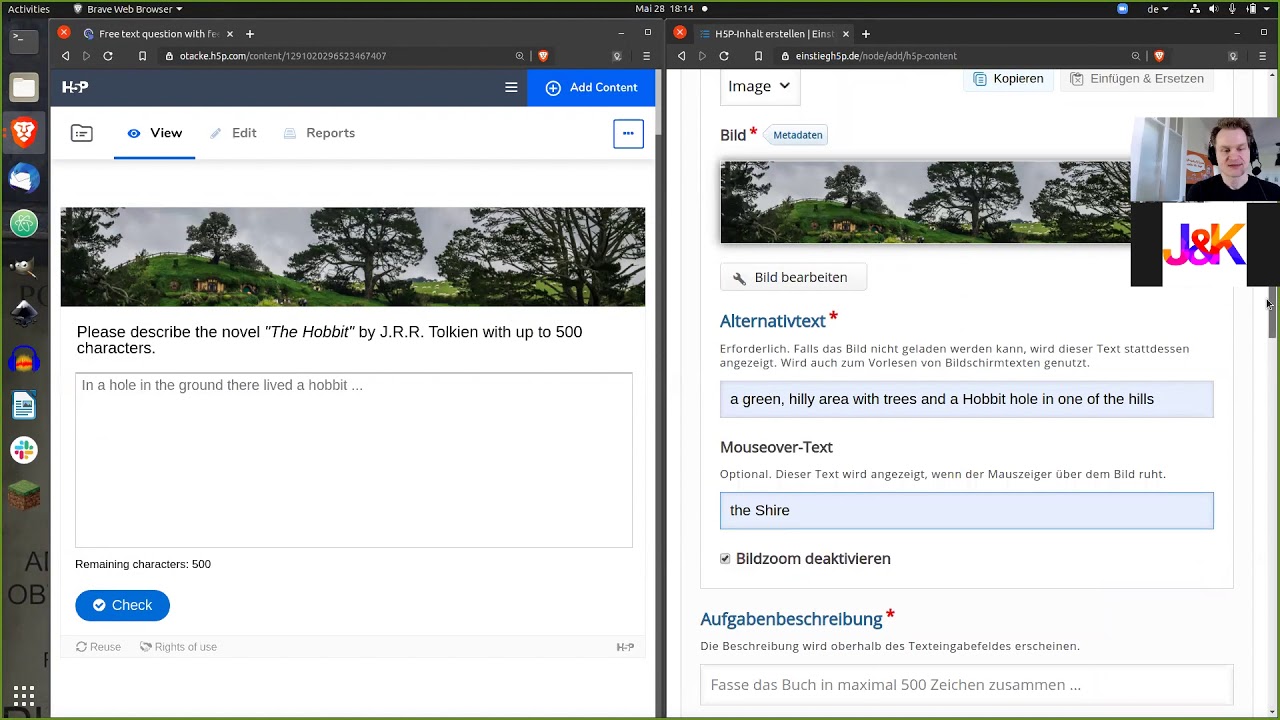Switch to the Edit tab
The width and height of the screenshot is (1280, 720).
click(x=233, y=133)
